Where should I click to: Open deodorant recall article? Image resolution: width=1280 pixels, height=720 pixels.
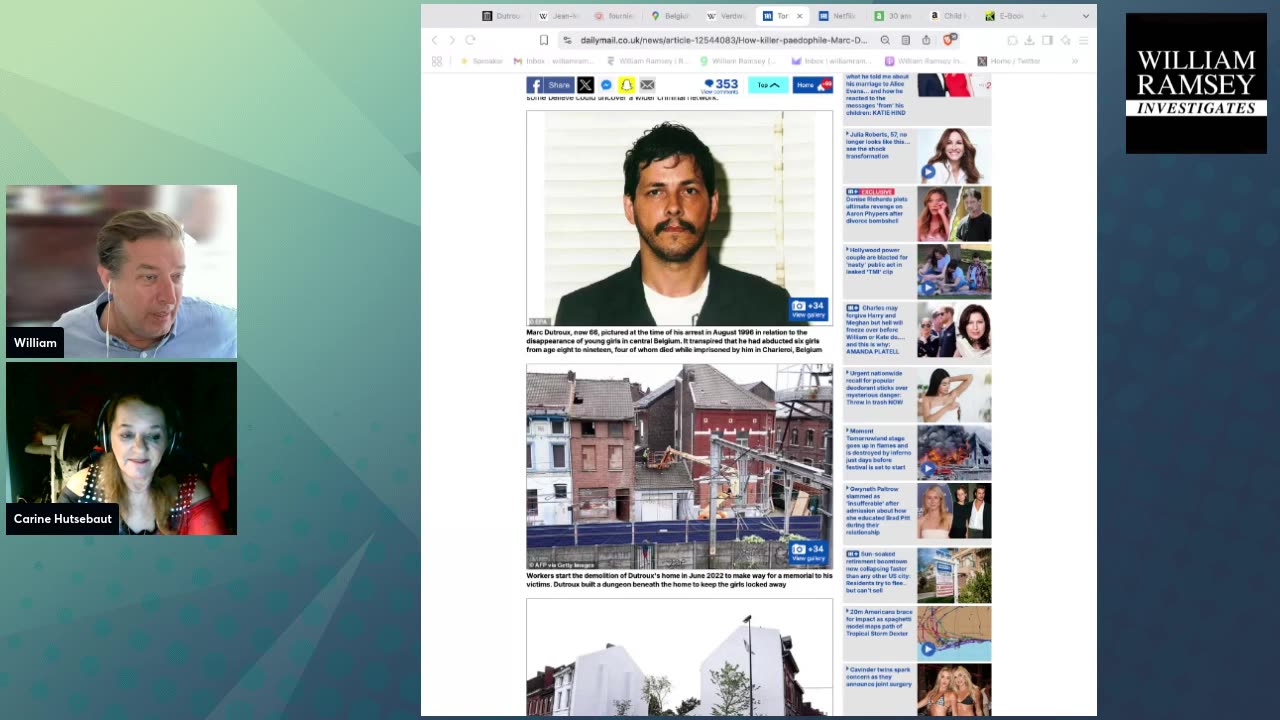pos(878,387)
